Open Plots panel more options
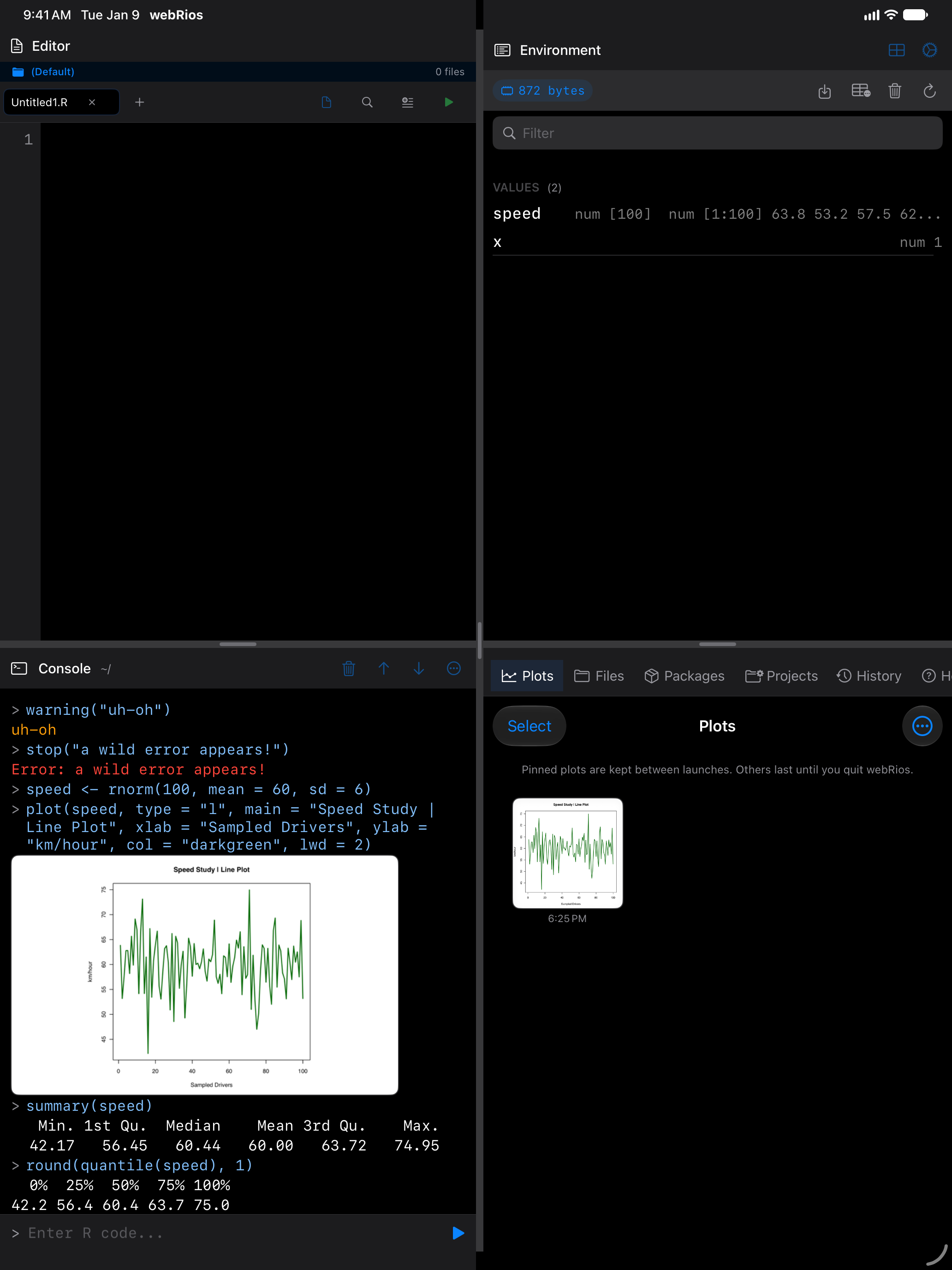 click(922, 726)
